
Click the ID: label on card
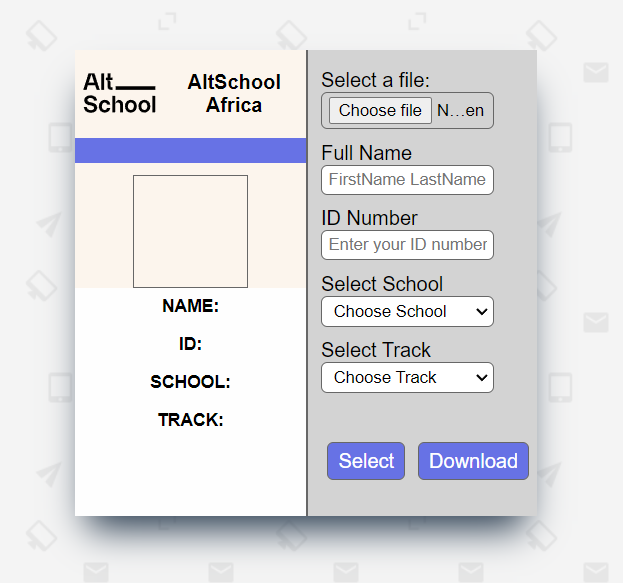190,344
